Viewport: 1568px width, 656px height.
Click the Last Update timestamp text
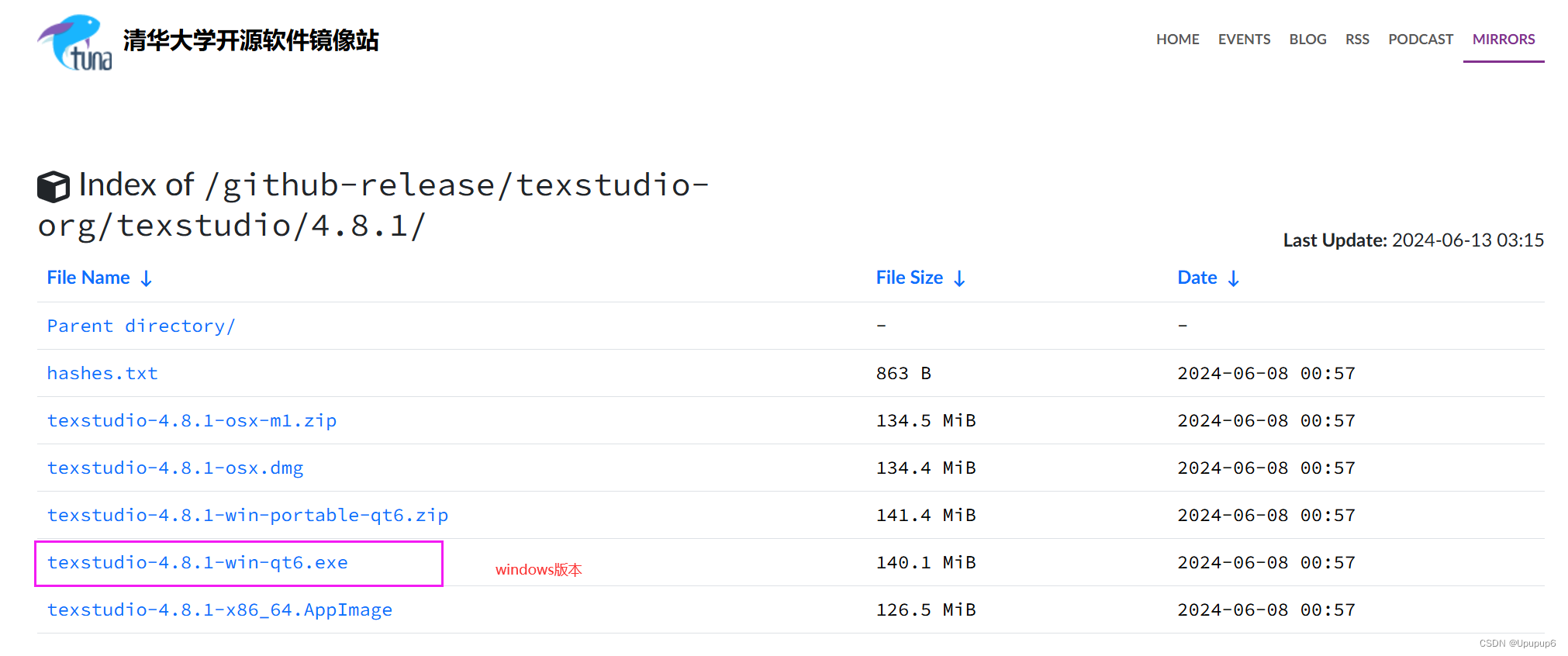(1414, 240)
